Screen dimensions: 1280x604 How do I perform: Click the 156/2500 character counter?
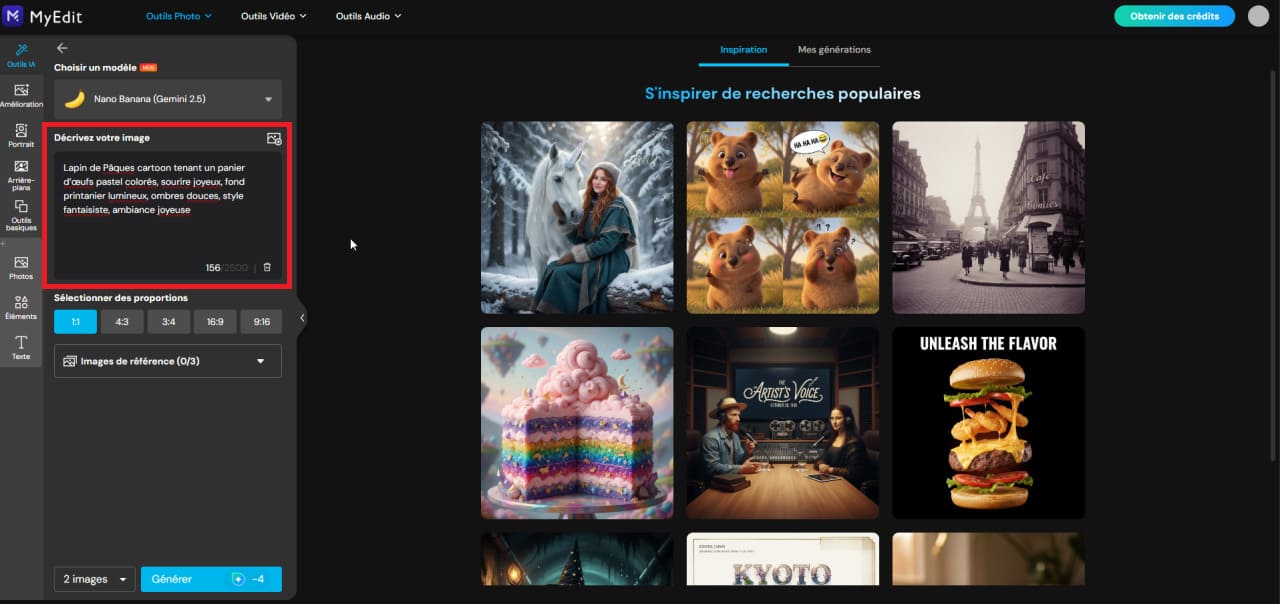pyautogui.click(x=227, y=268)
